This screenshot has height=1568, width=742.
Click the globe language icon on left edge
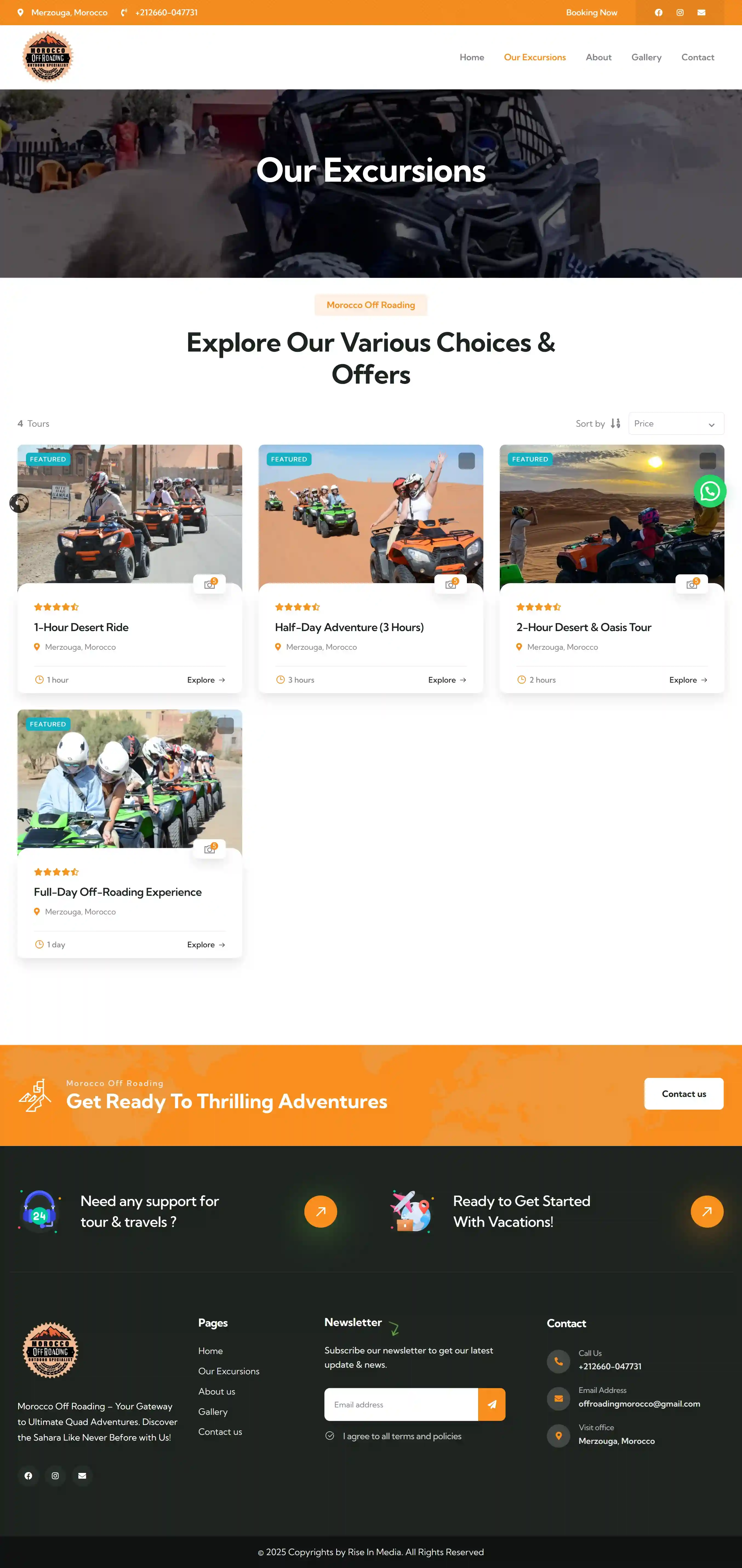(19, 503)
